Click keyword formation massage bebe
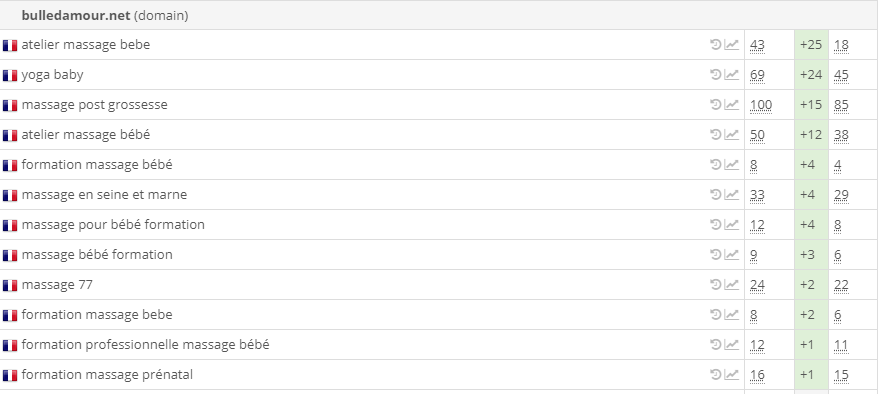 [97, 315]
